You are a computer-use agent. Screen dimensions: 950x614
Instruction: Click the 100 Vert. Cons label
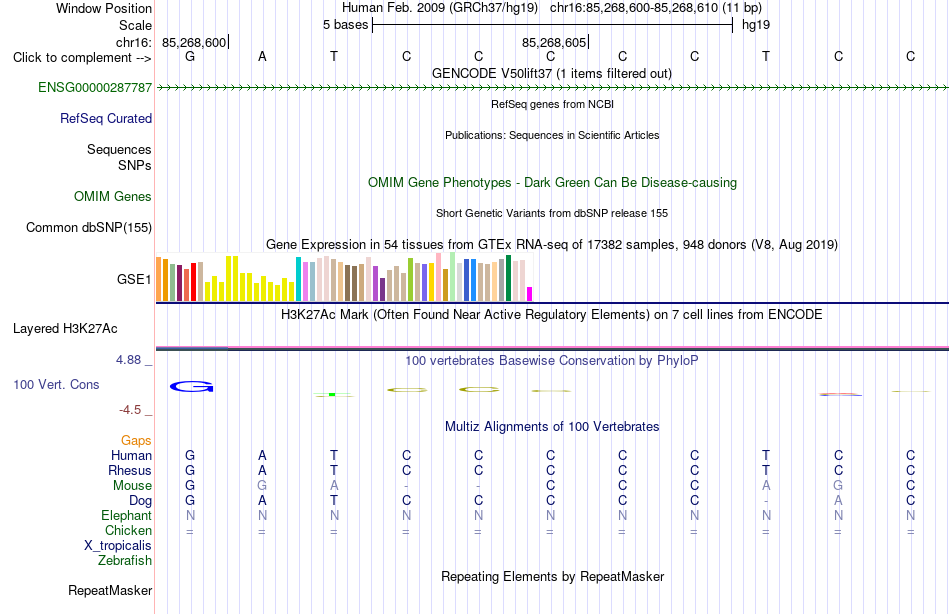[56, 384]
